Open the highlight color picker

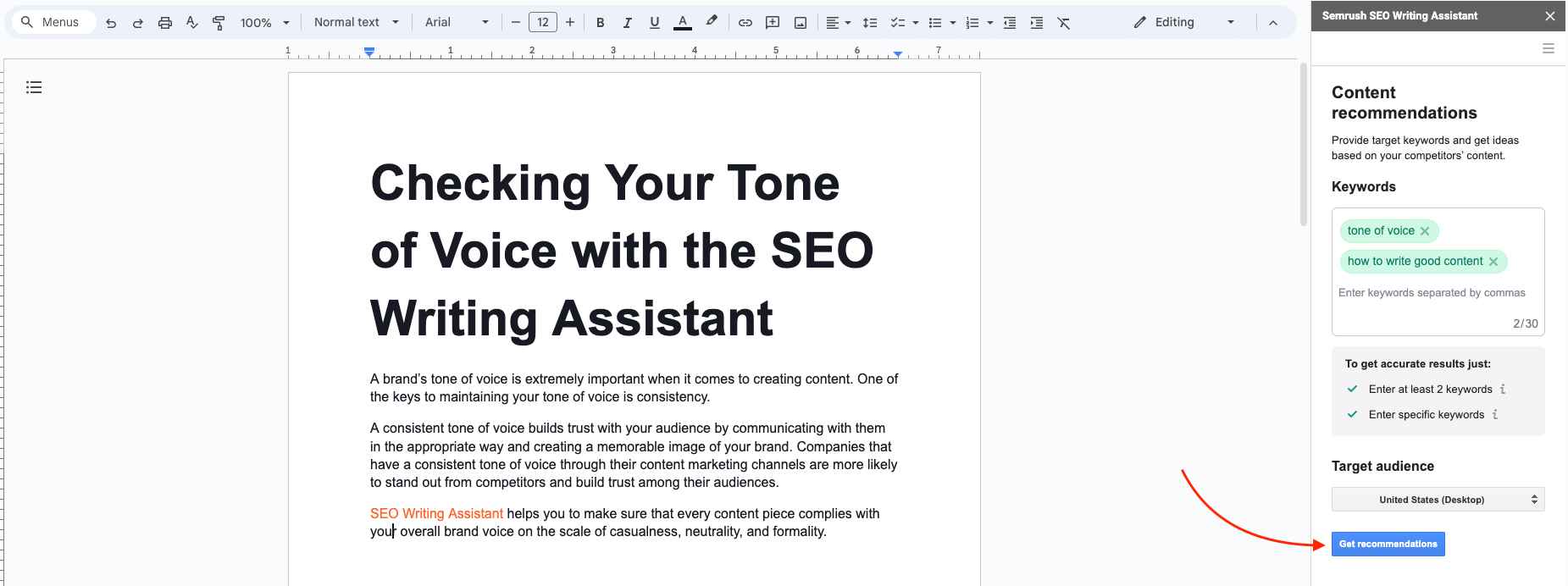click(x=712, y=22)
